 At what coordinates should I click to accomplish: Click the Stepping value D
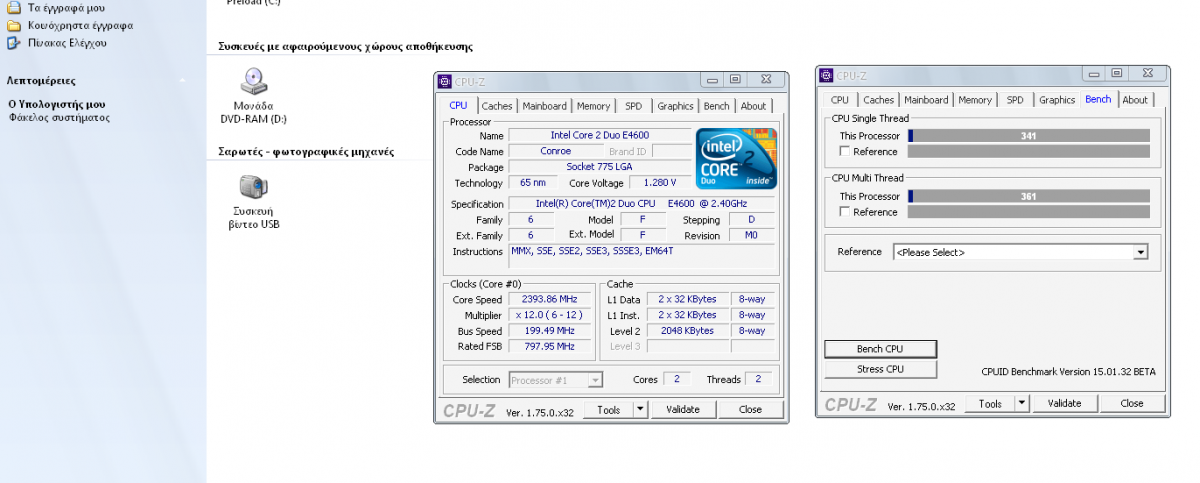point(751,220)
